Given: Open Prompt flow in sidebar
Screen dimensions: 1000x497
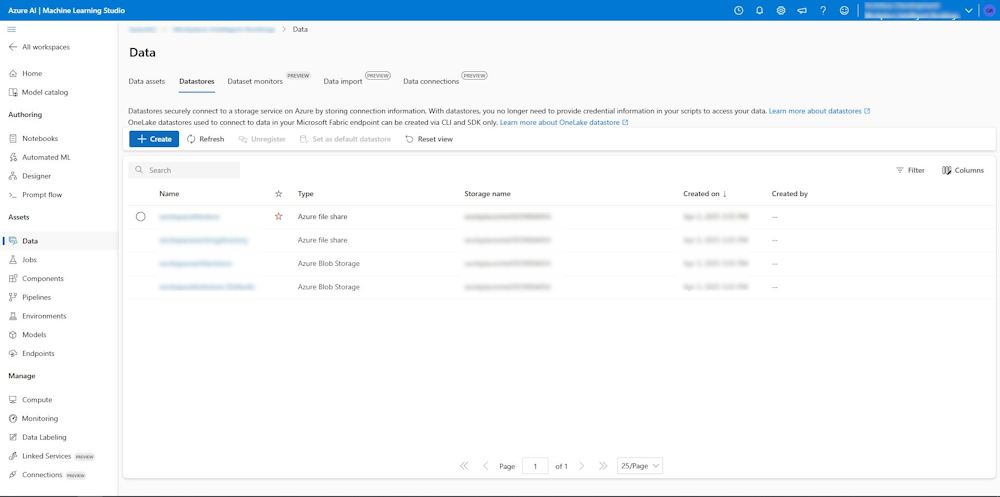Looking at the screenshot, I should tap(36, 195).
